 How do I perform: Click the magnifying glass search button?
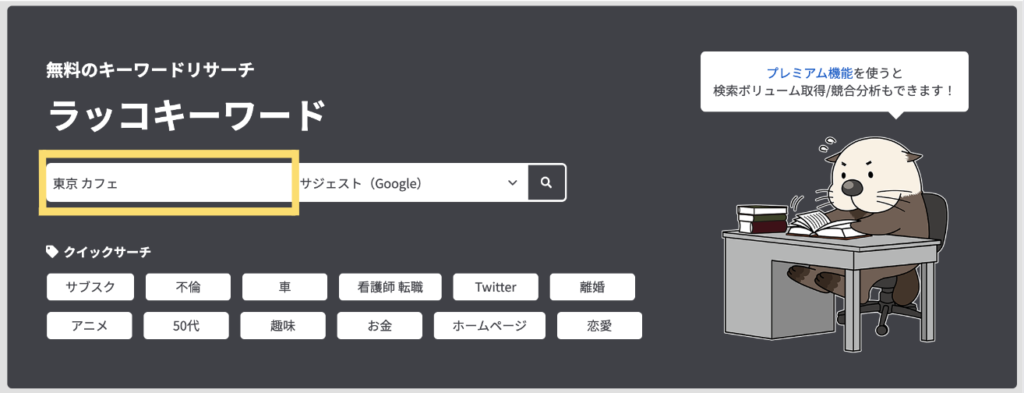tap(547, 182)
